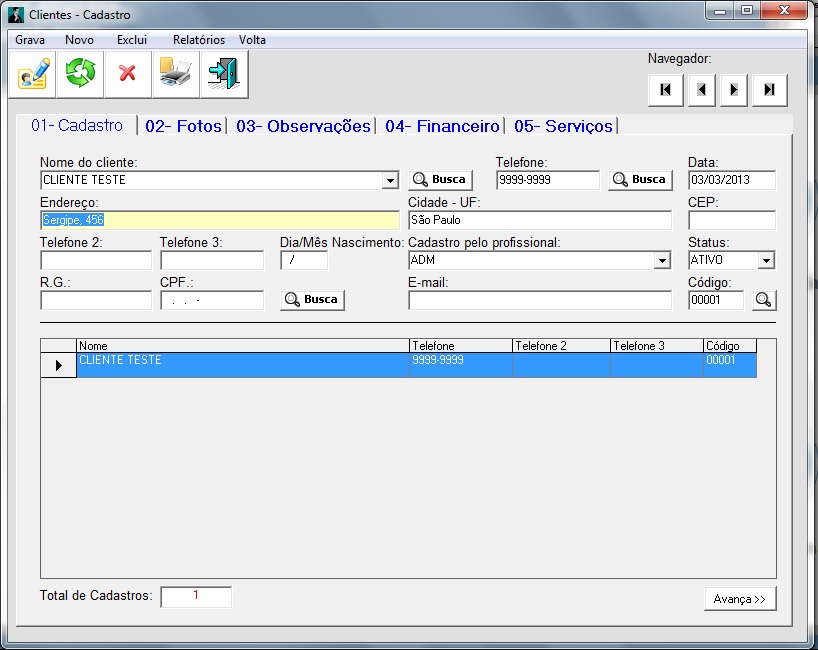Jump to last record in Navegador
Image resolution: width=818 pixels, height=650 pixels.
pos(769,90)
